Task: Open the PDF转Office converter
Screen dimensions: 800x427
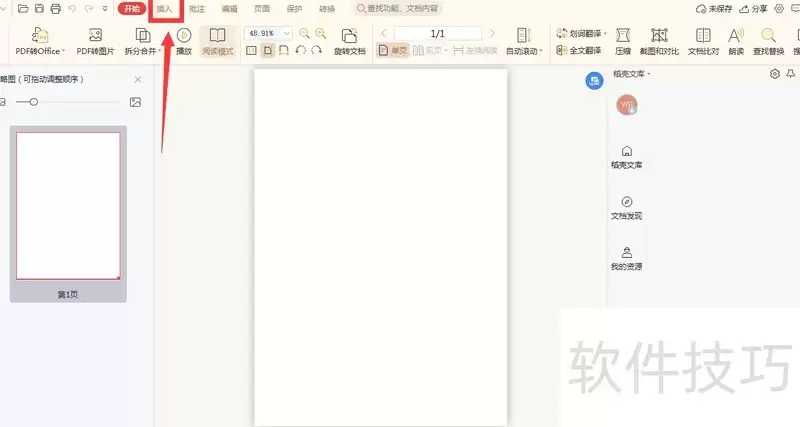Action: (x=40, y=41)
